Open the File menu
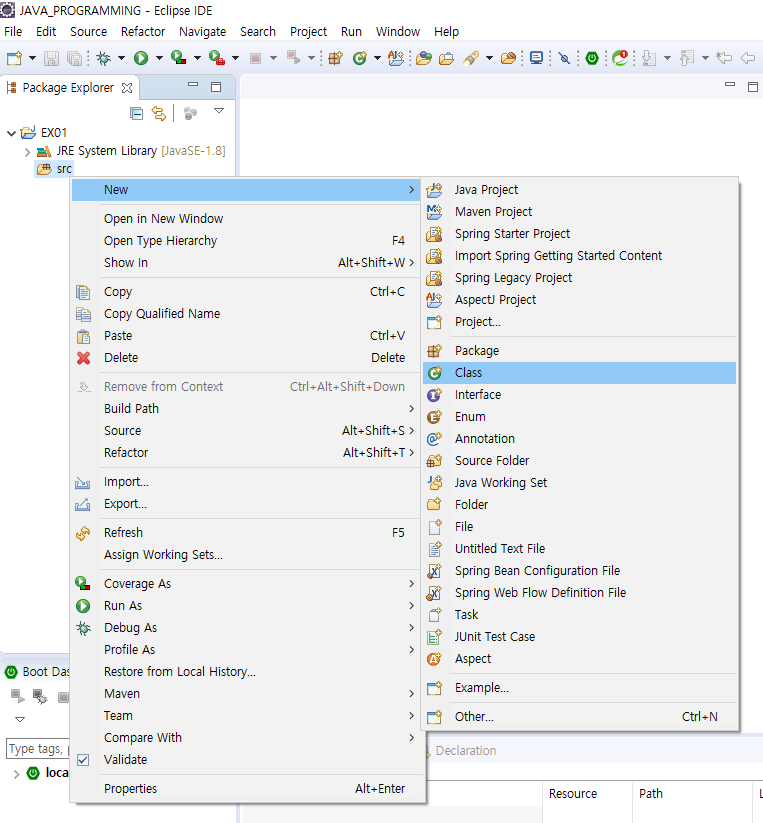 tap(13, 31)
